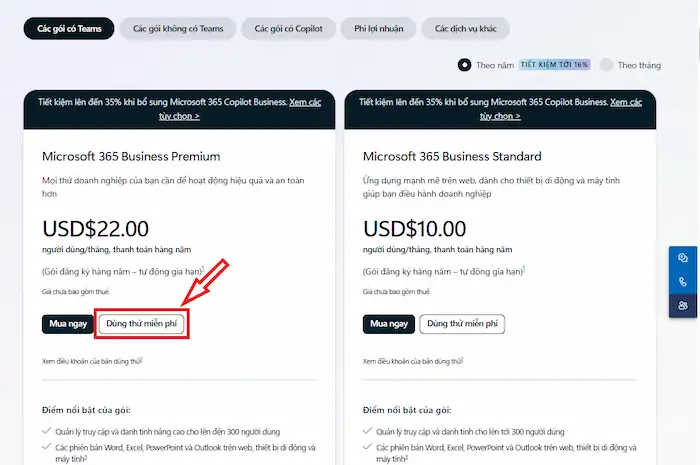The image size is (700, 465).
Task: Select the "Theo tháng" monthly billing option
Action: point(606,65)
